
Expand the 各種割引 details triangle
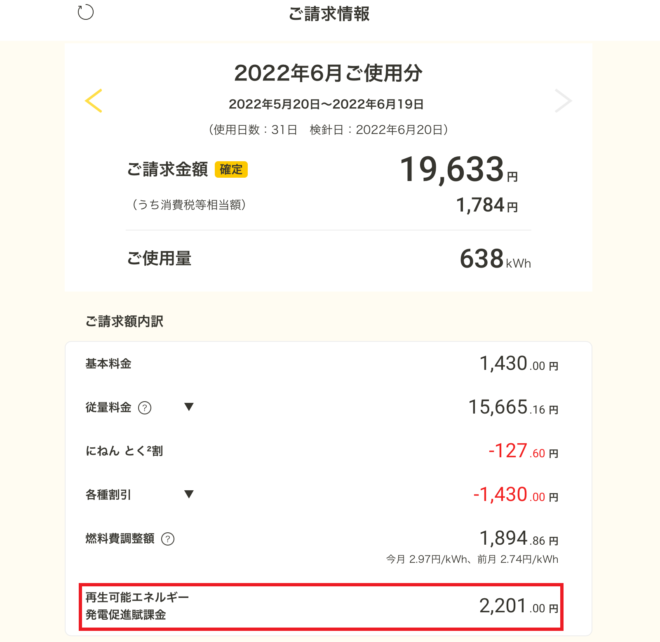pyautogui.click(x=188, y=494)
